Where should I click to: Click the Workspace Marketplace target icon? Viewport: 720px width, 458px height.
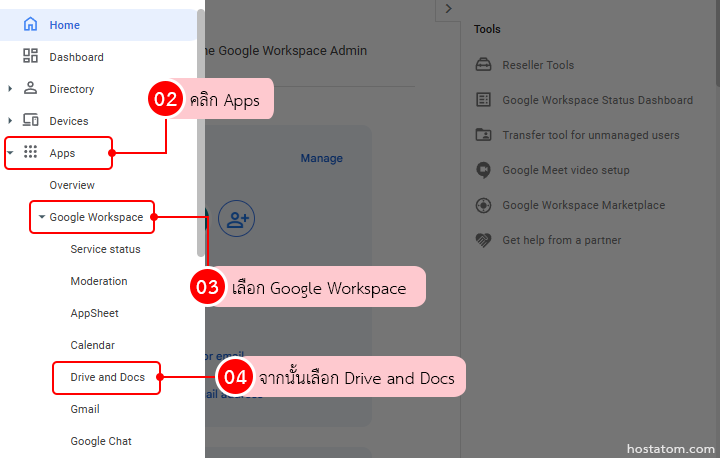483,205
